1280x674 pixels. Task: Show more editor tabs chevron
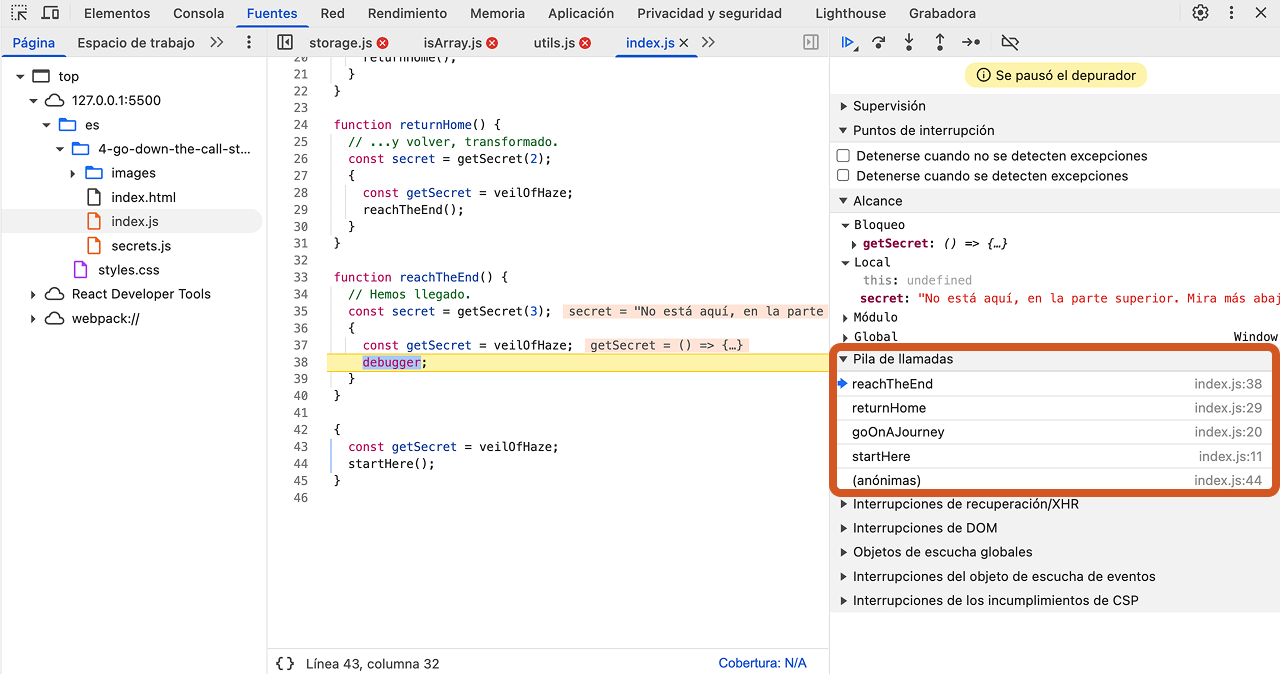pyautogui.click(x=709, y=43)
